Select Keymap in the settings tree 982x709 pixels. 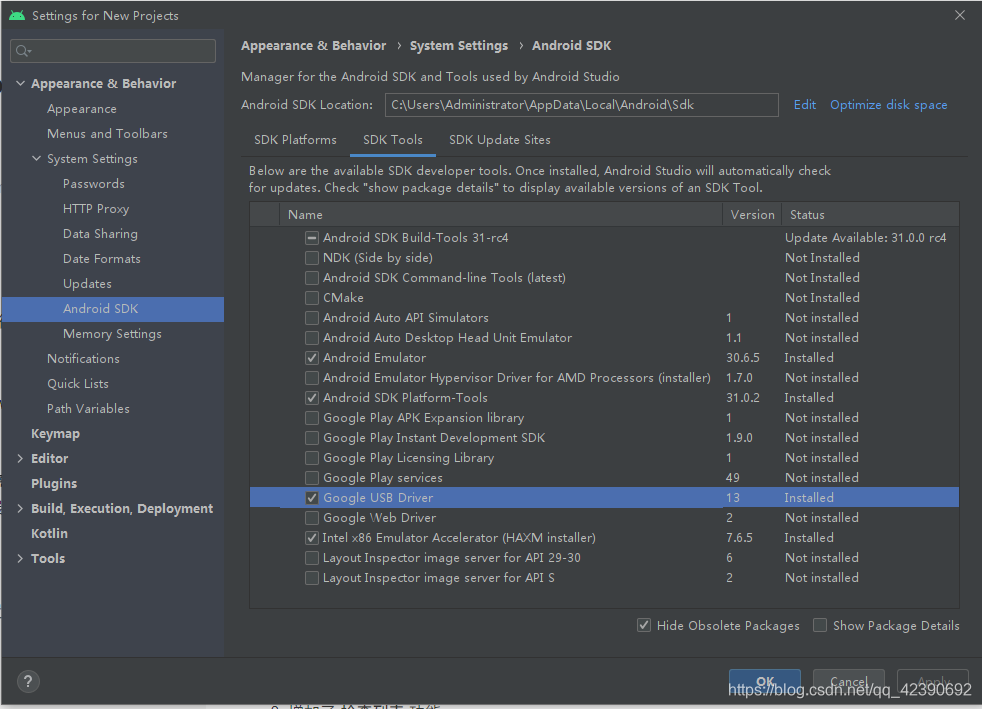pyautogui.click(x=55, y=433)
